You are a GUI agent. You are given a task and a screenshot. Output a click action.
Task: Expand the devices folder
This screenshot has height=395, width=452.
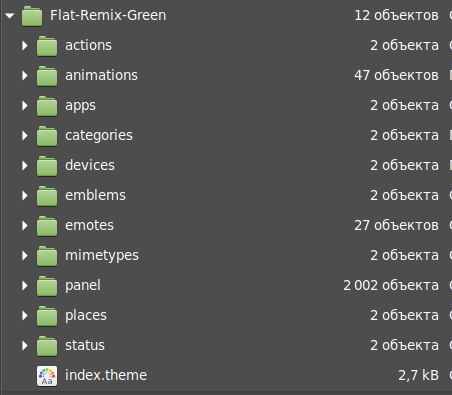25,165
